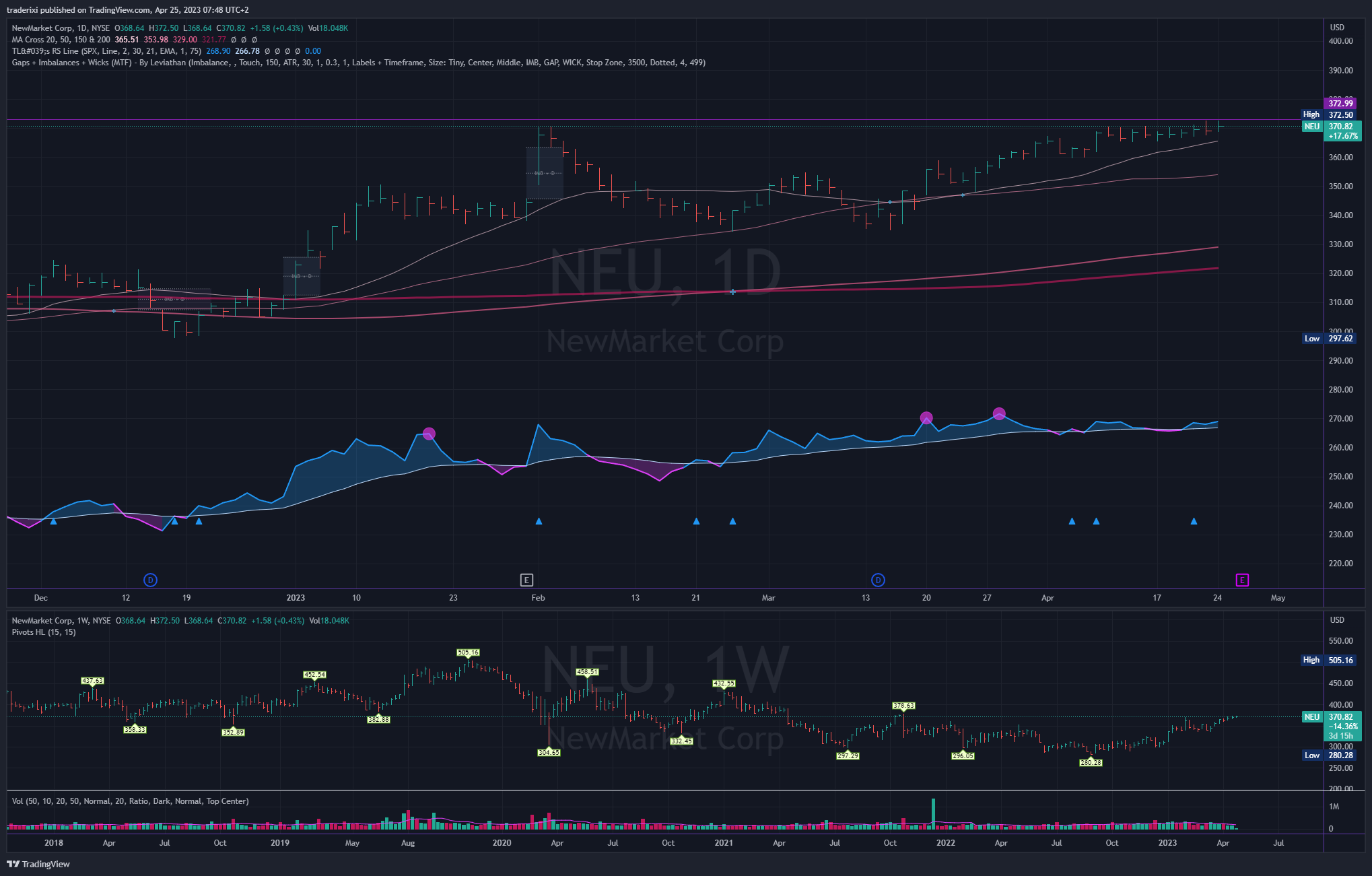Click the USD currency label on weekly axis
Screen dimensions: 1372x876
tap(1337, 620)
